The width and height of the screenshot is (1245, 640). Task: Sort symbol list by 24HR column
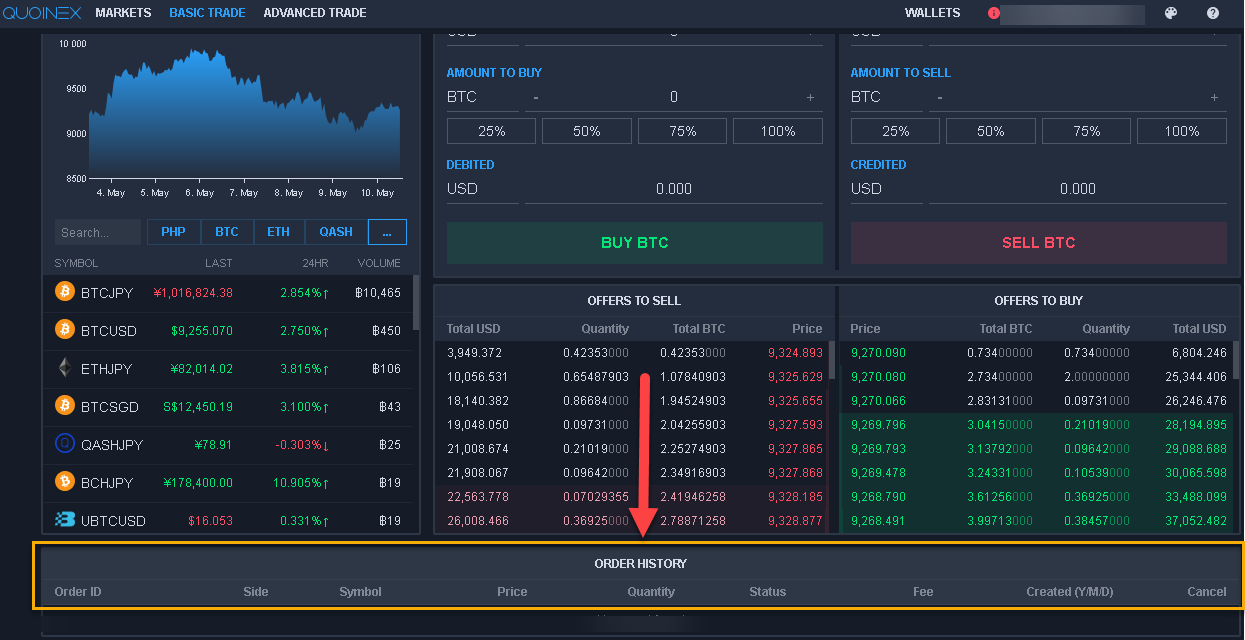point(315,263)
